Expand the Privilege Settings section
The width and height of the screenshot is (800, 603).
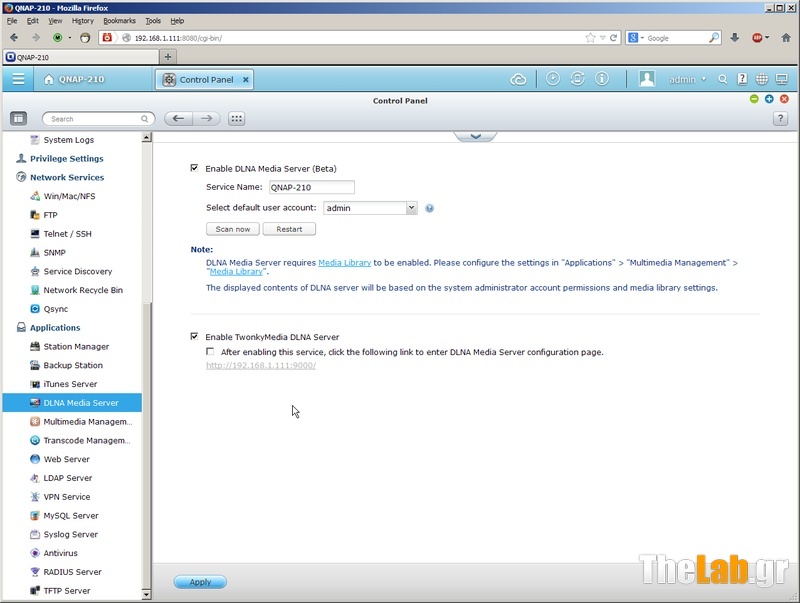click(x=67, y=159)
